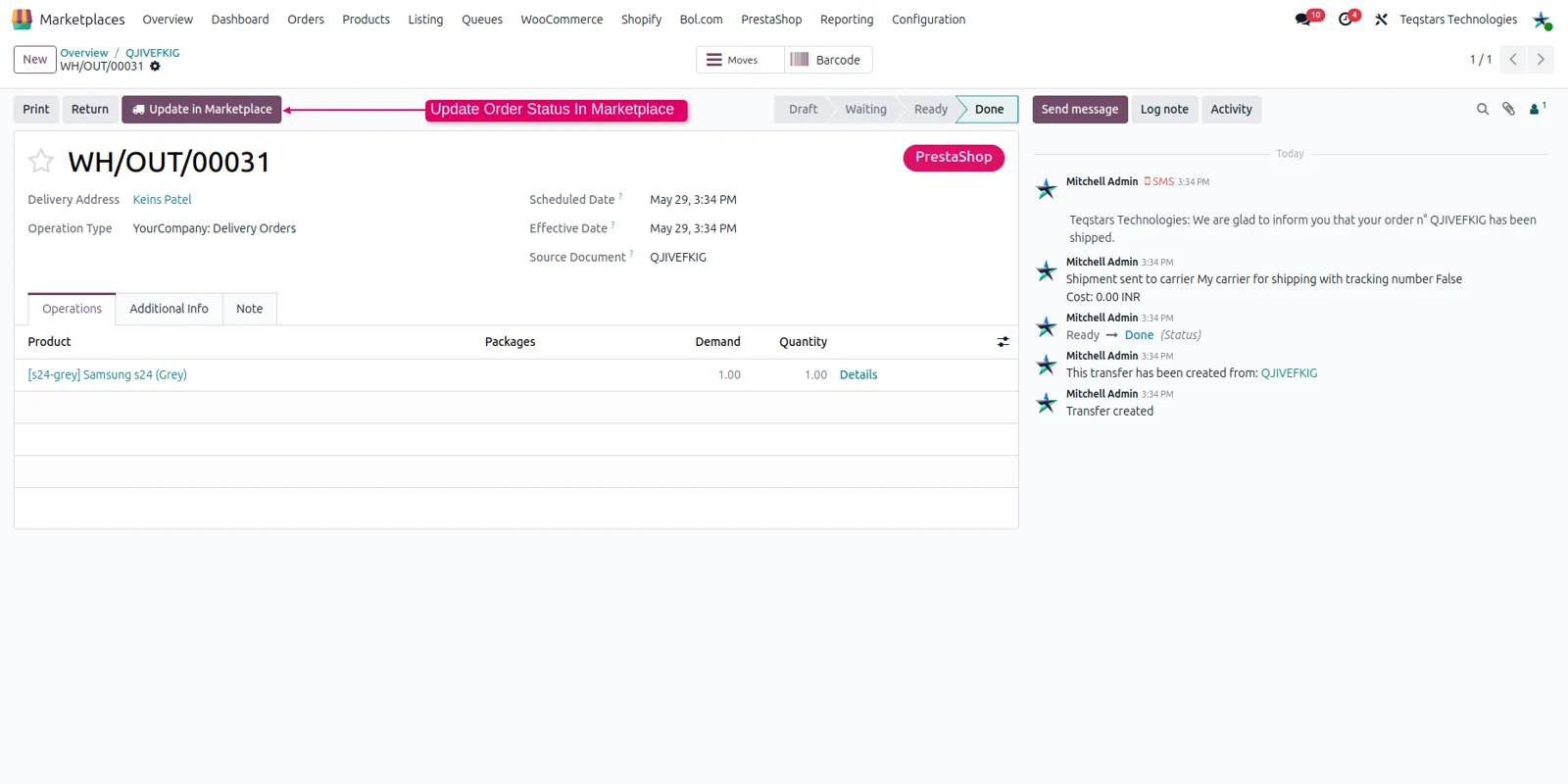Open Bol.com menu
This screenshot has width=1568, height=784.
coord(702,20)
